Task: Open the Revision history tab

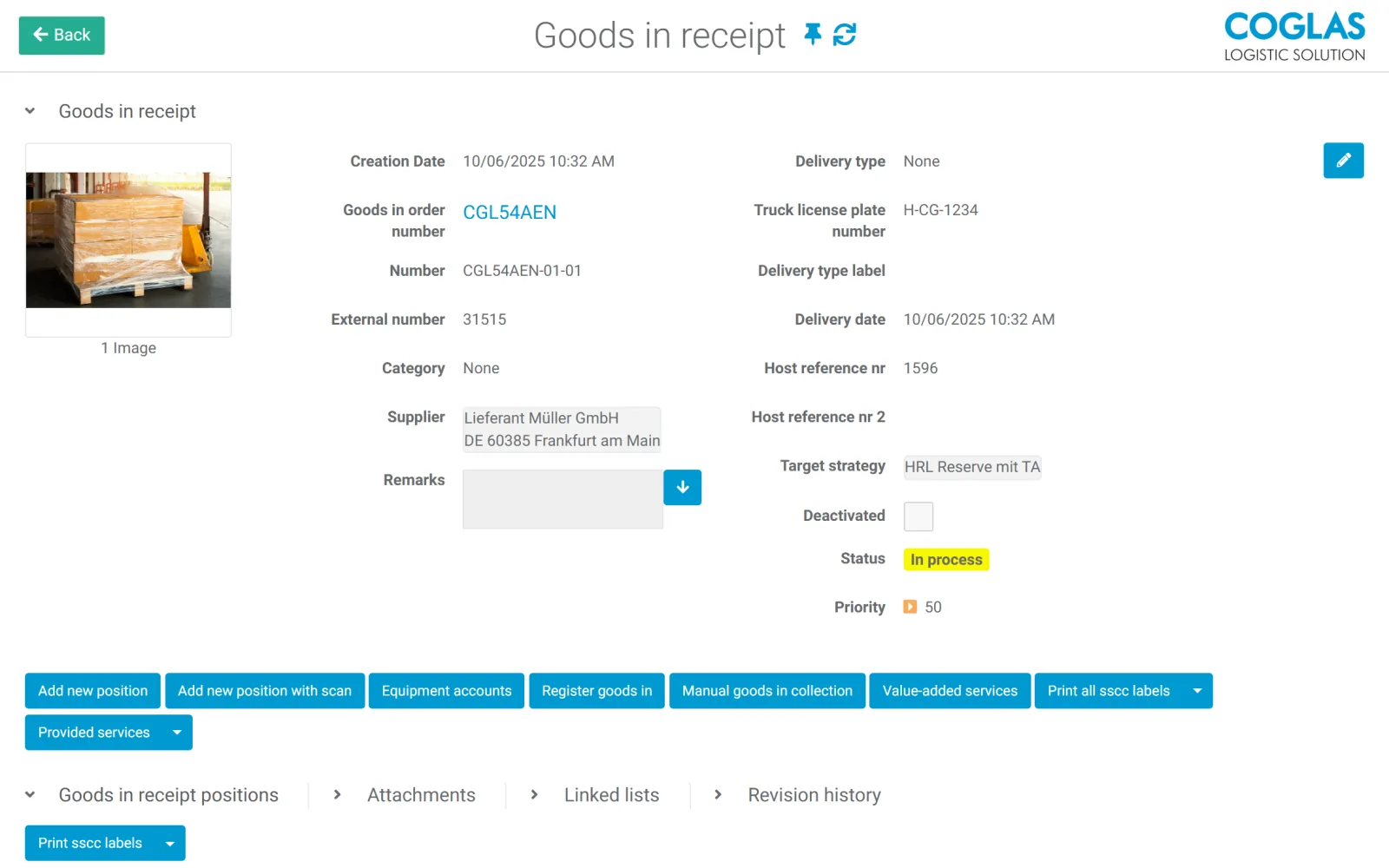Action: 814,795
